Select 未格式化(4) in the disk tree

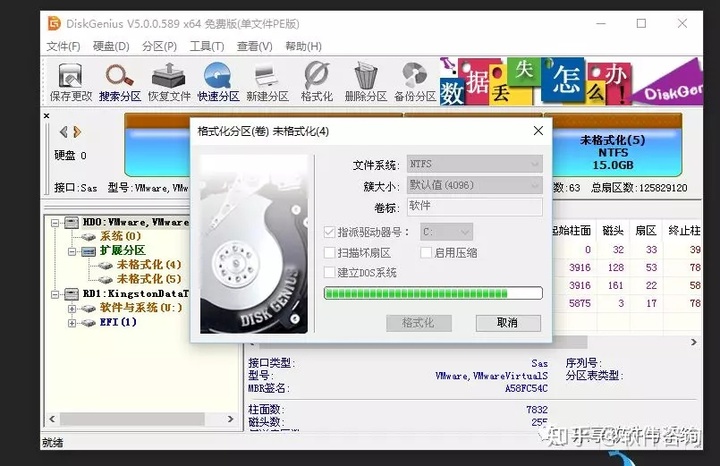[149, 265]
